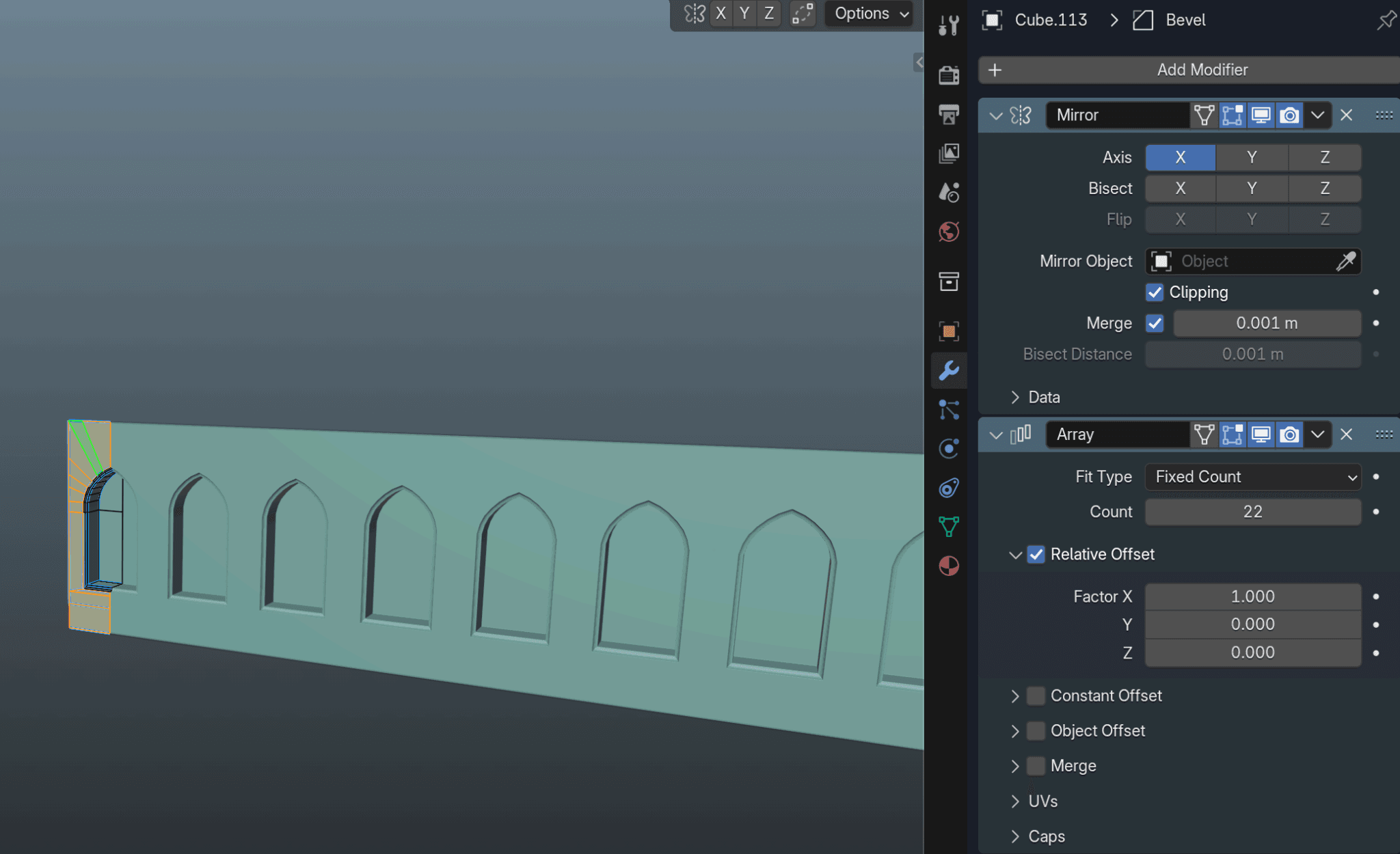Screen dimensions: 1400x854
Task: Open the Material properties tab icon
Action: tap(949, 566)
